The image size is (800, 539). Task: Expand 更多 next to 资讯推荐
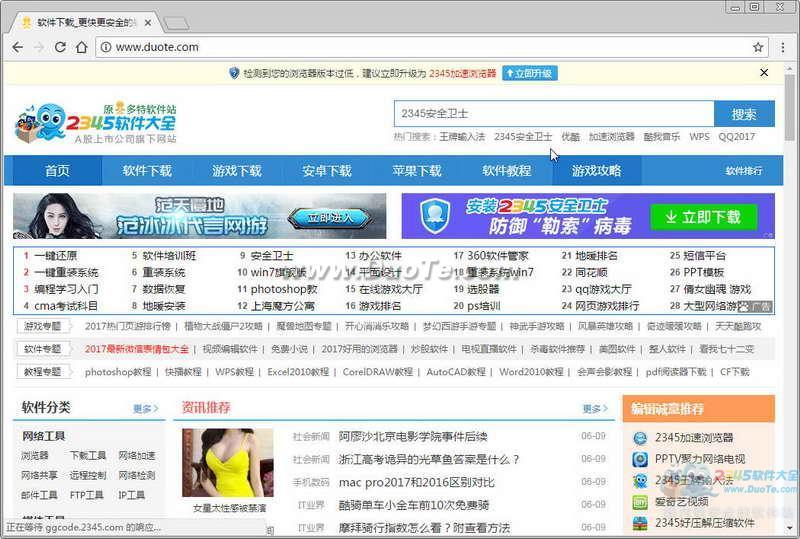[x=595, y=409]
